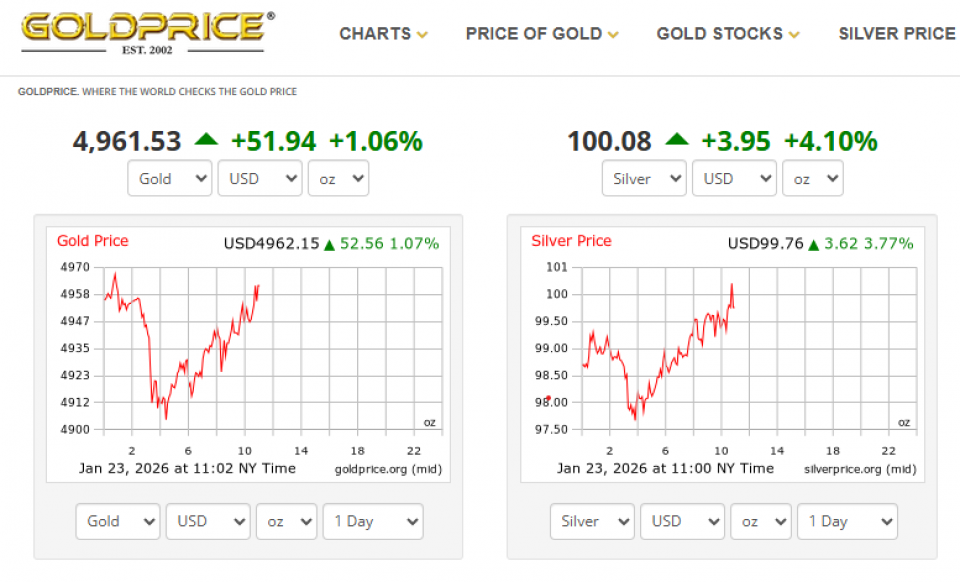Click green up arrow beside silver price

[x=677, y=140]
